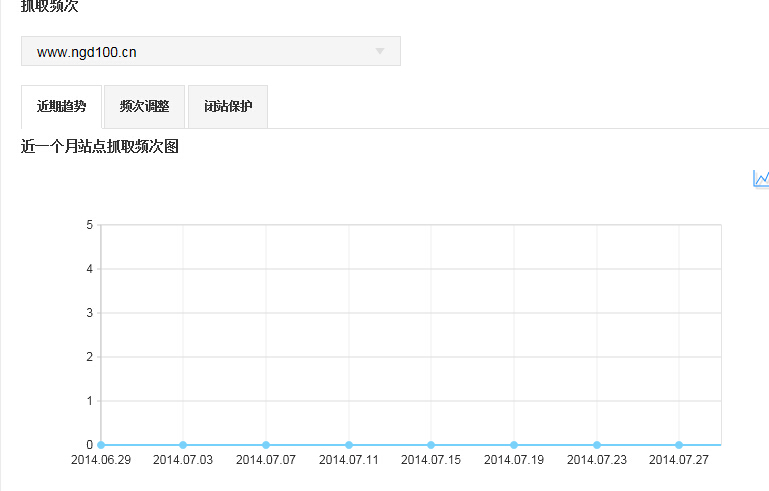Click the 2014.07.27 axis label

(x=679, y=460)
